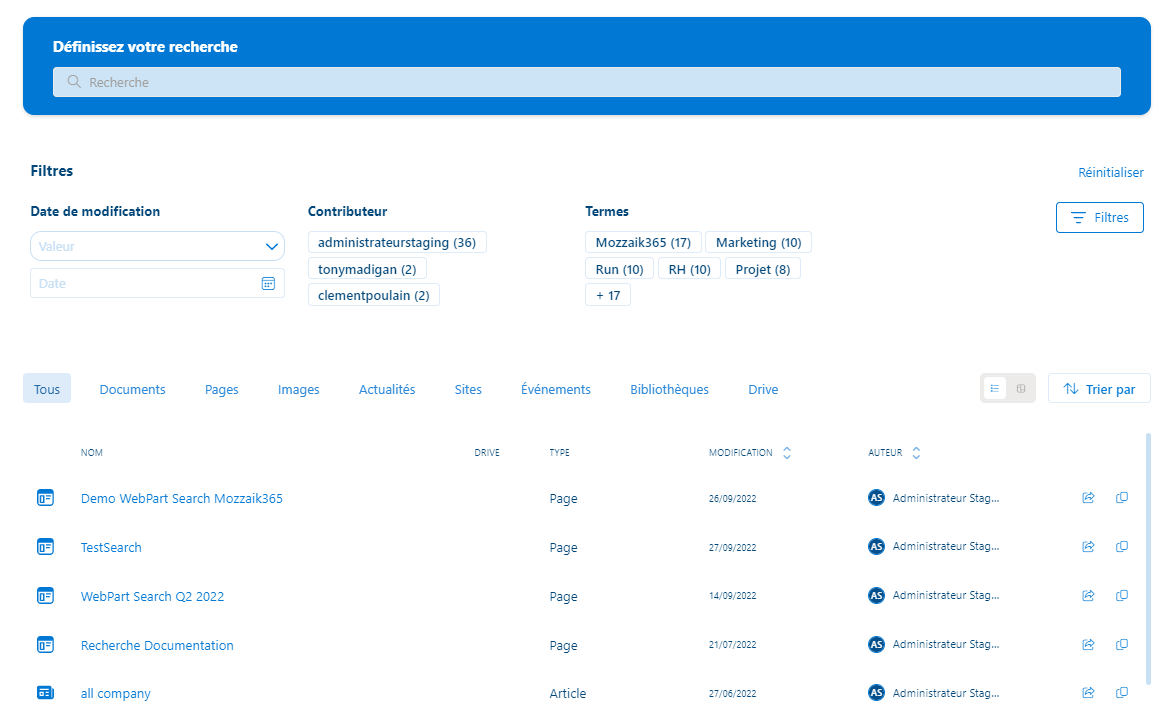Switch to the Actualités tab

tap(387, 389)
